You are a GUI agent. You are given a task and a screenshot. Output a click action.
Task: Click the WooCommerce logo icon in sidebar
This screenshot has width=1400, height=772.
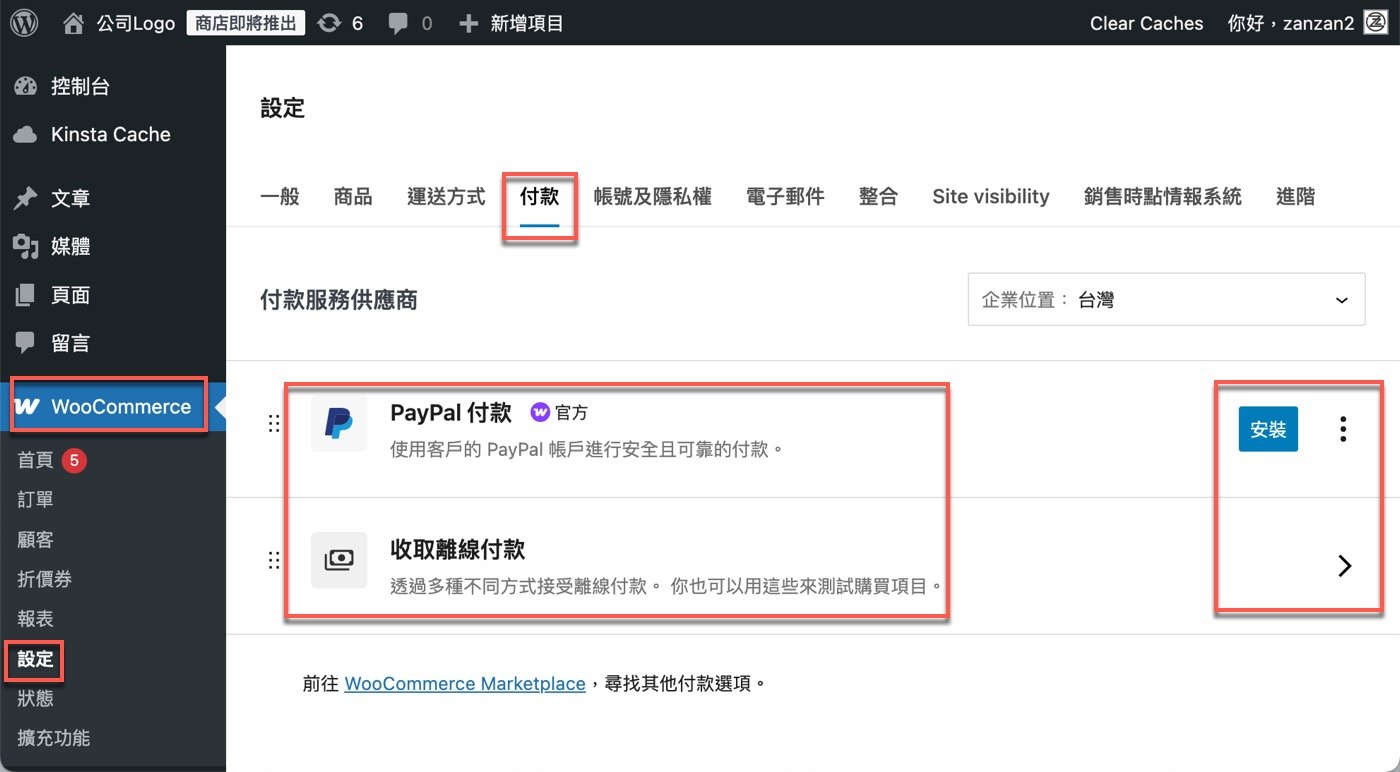(29, 407)
